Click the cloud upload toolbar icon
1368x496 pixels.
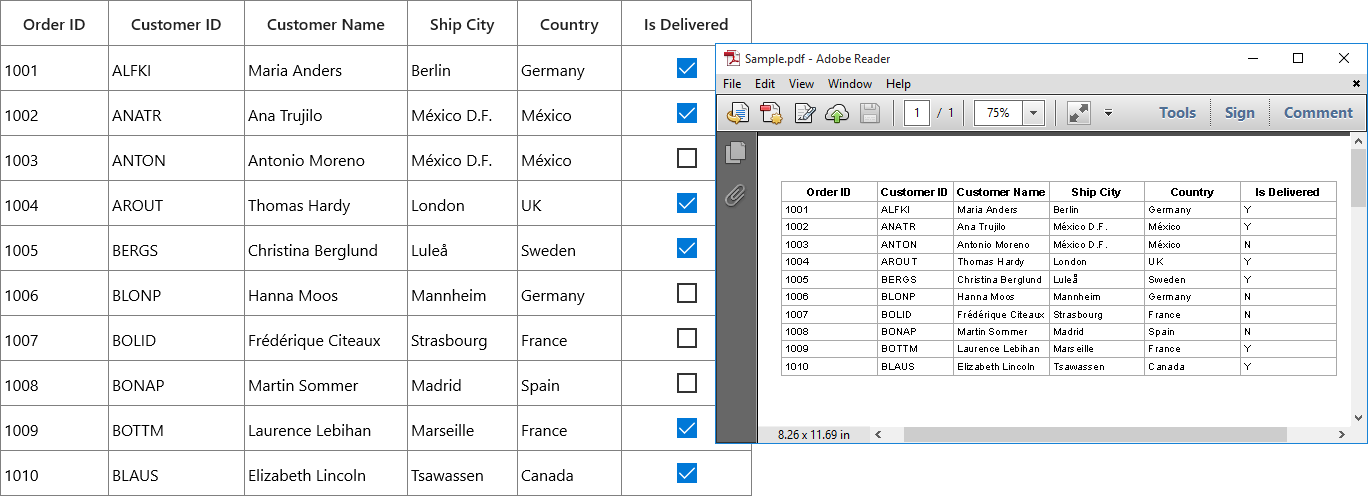(837, 113)
